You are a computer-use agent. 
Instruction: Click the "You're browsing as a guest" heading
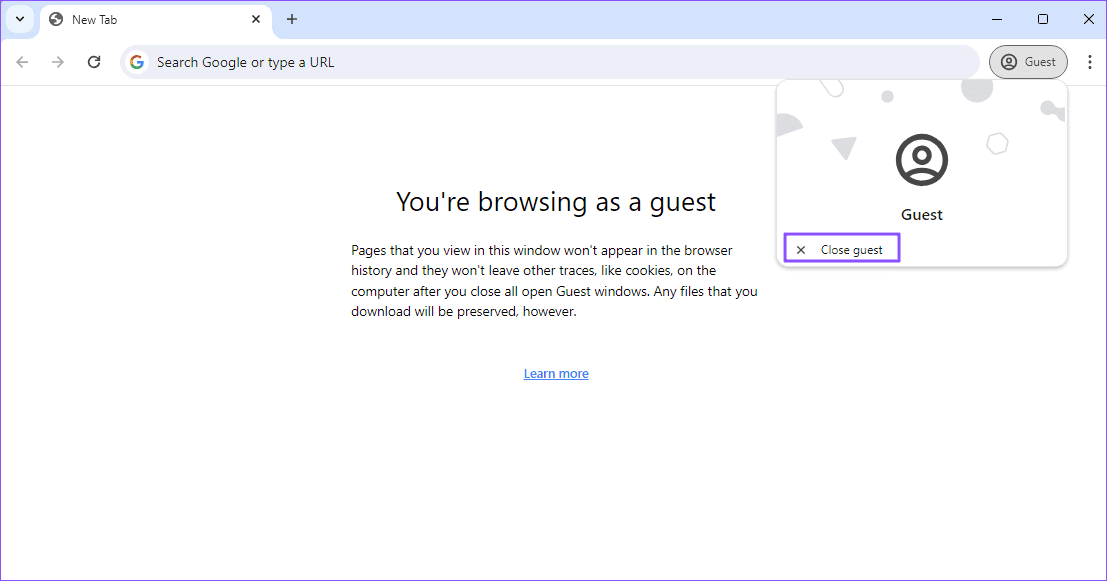[x=556, y=202]
